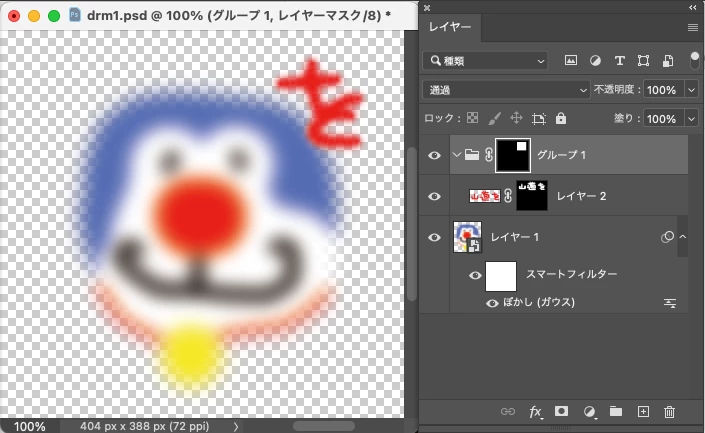705x433 pixels.
Task: Open the opacity slider dropdown arrow
Action: [x=692, y=90]
